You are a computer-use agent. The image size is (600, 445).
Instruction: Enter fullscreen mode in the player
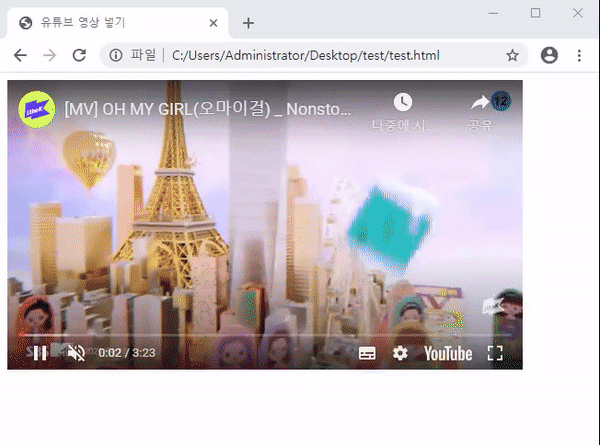495,353
